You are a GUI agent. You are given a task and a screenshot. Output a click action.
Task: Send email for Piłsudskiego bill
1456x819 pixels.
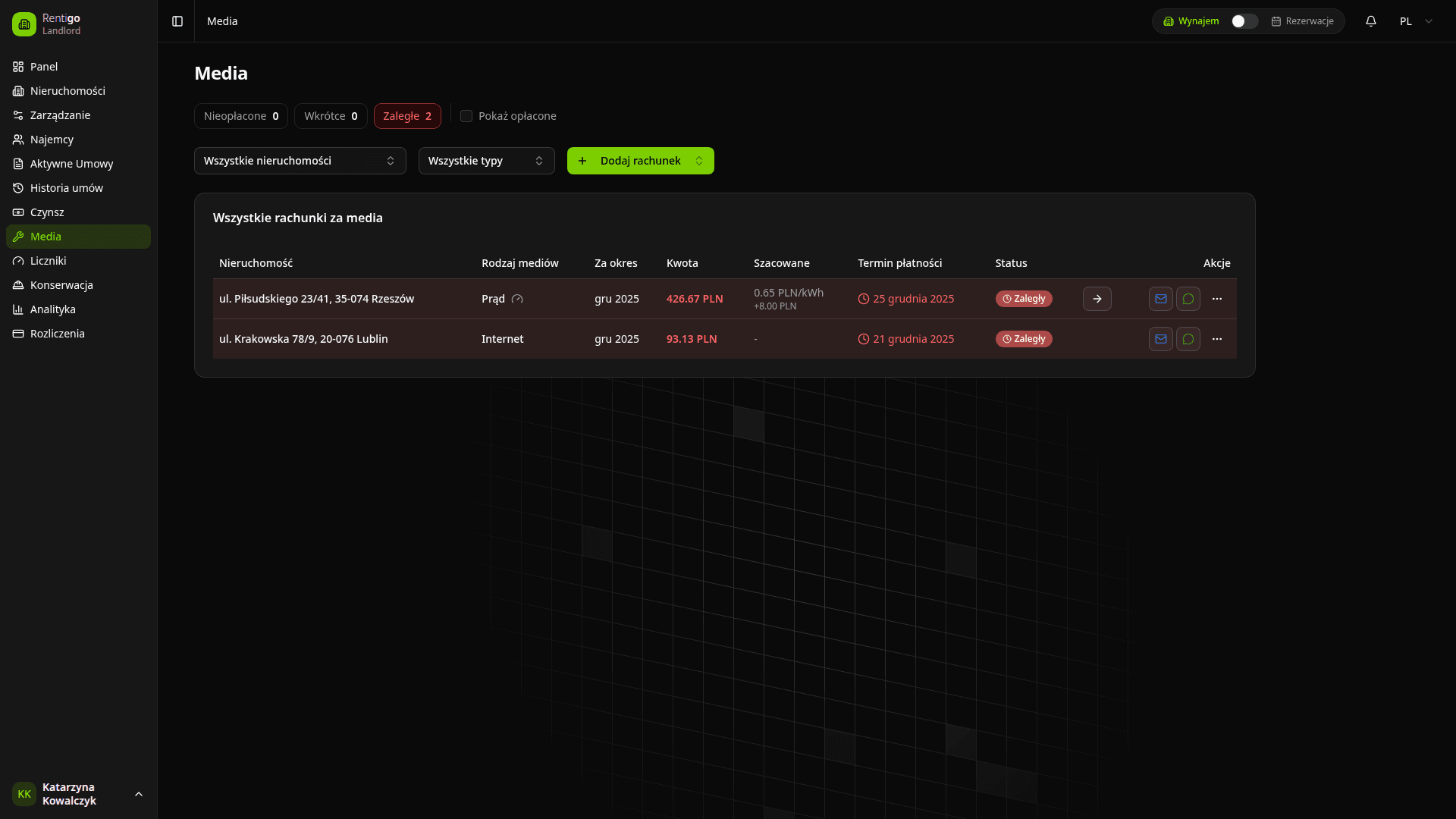1160,299
